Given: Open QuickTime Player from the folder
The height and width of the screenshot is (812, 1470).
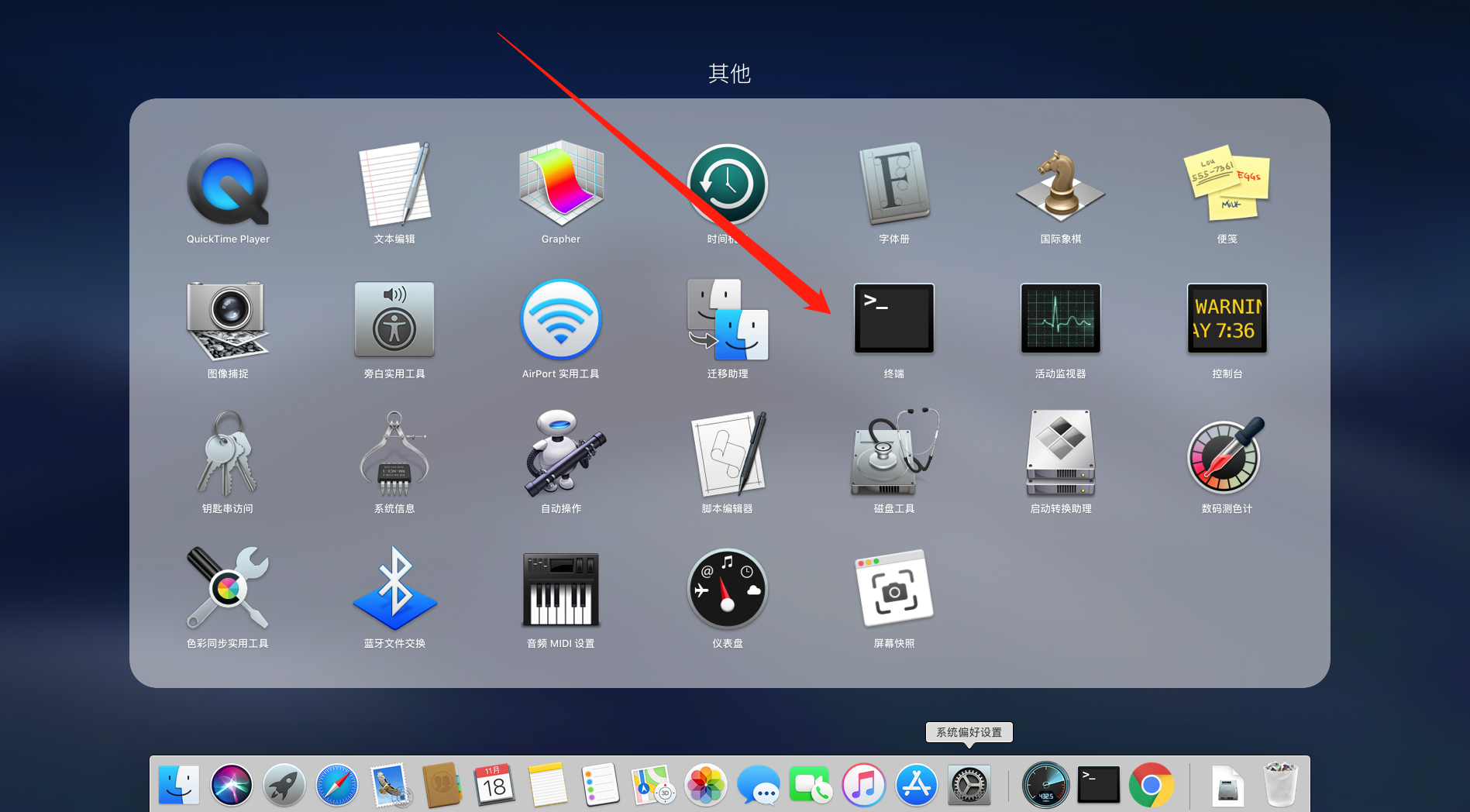Looking at the screenshot, I should 228,184.
